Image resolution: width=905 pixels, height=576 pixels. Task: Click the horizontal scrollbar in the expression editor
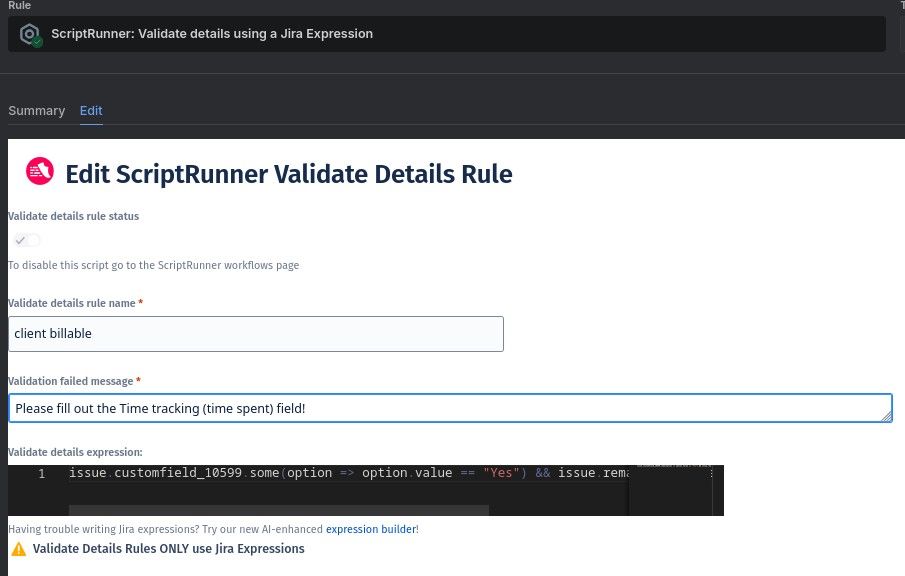click(279, 510)
